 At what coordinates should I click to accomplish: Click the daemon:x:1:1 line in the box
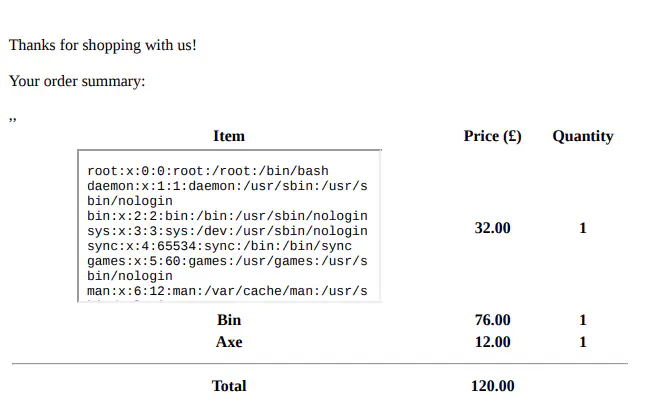click(228, 186)
